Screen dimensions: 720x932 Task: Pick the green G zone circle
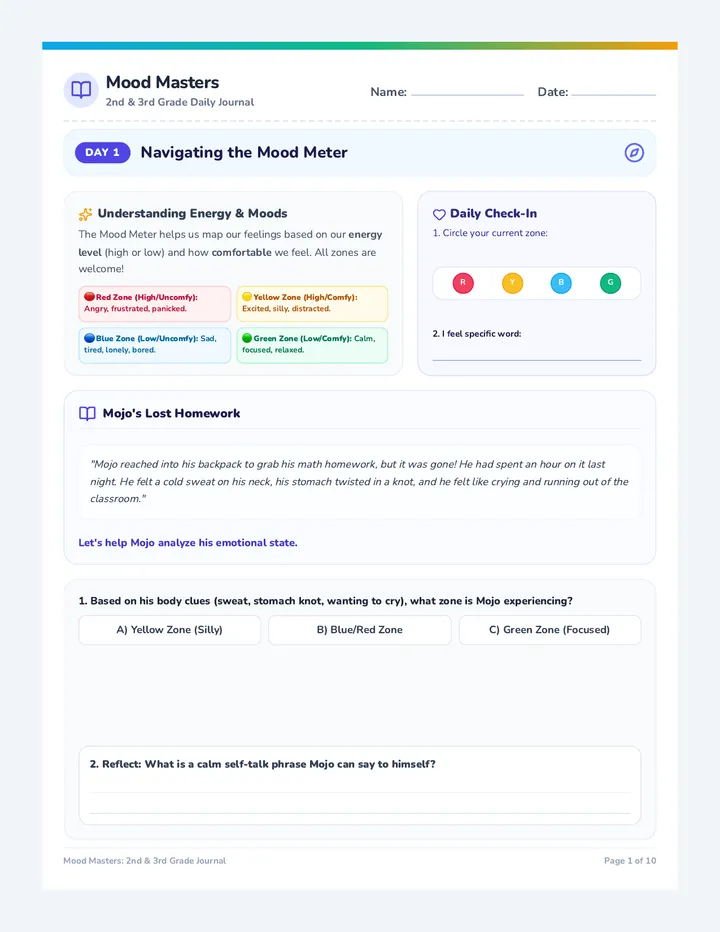pyautogui.click(x=611, y=283)
